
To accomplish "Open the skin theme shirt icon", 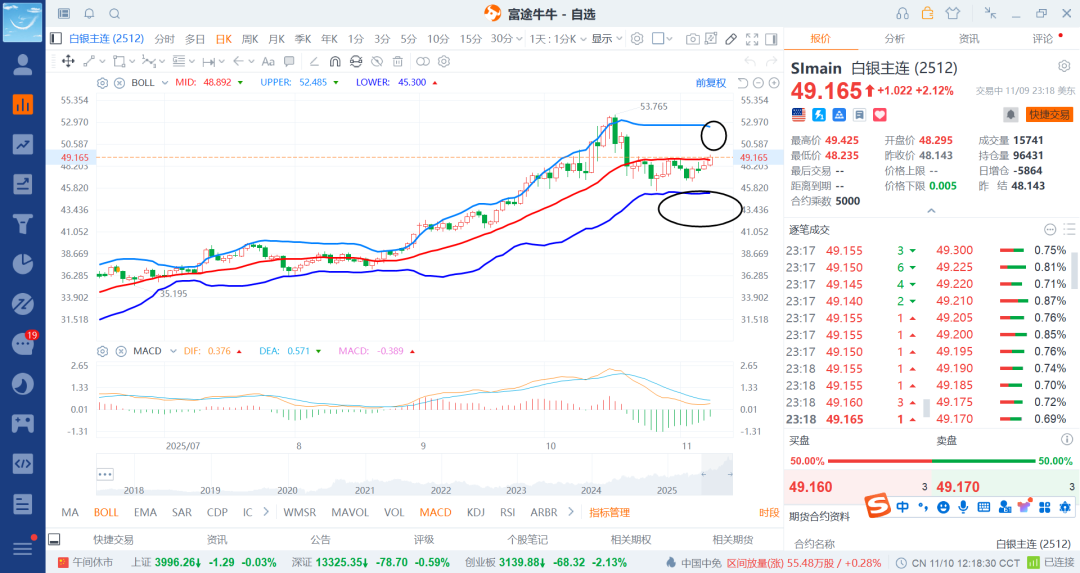I will point(953,13).
